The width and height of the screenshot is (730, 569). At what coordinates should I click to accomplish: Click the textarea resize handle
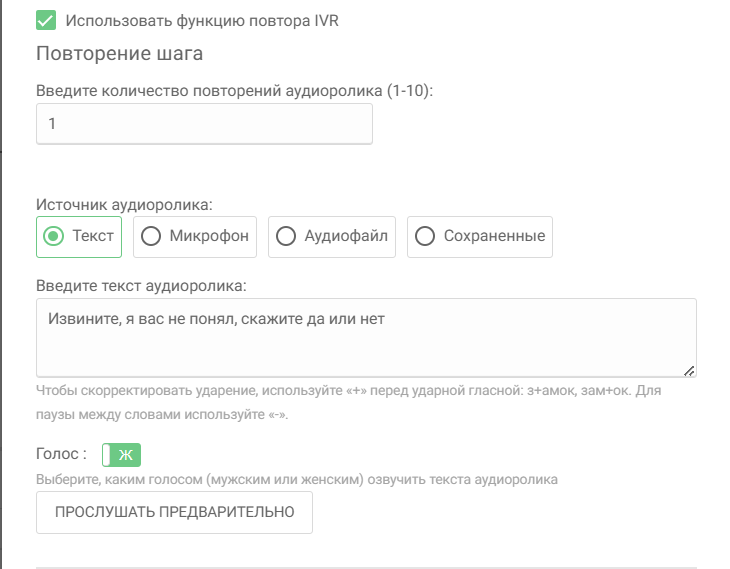689,370
